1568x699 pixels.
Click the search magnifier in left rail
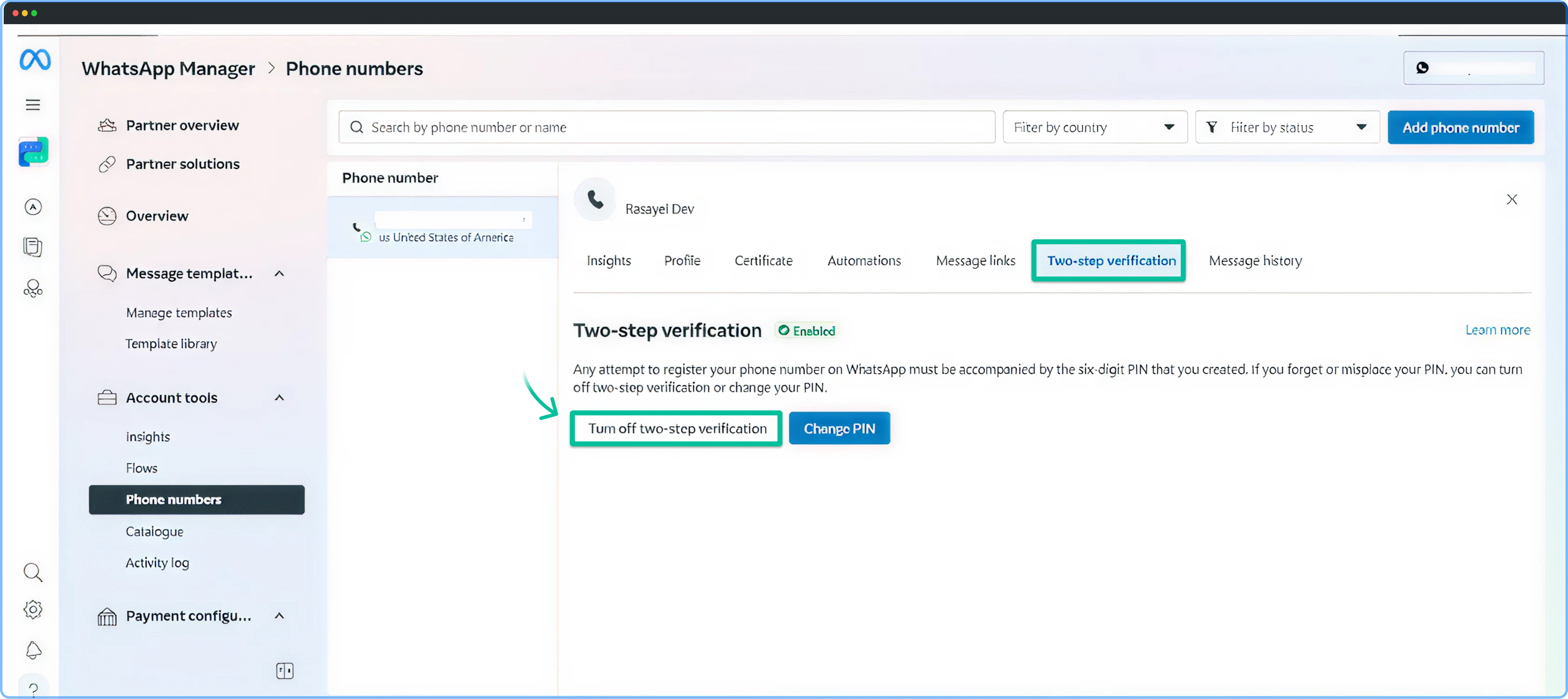coord(33,572)
